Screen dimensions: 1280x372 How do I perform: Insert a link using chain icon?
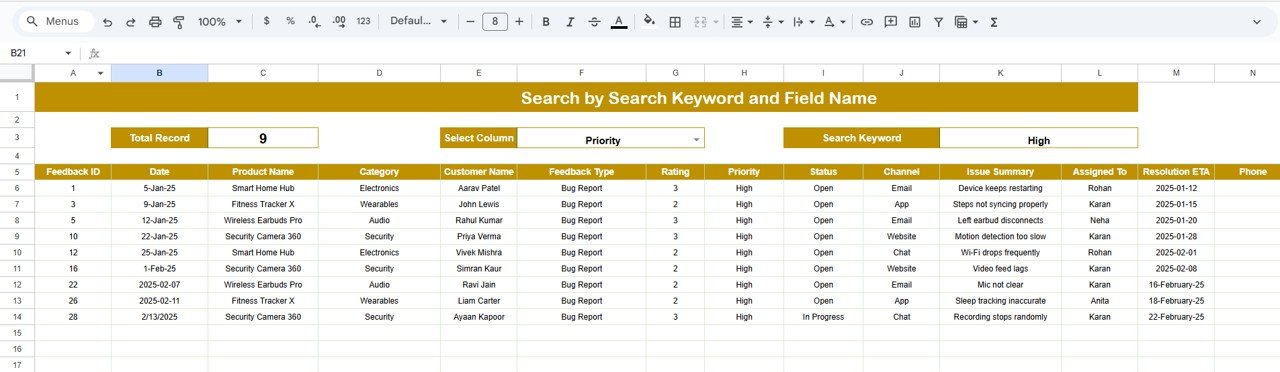[866, 21]
